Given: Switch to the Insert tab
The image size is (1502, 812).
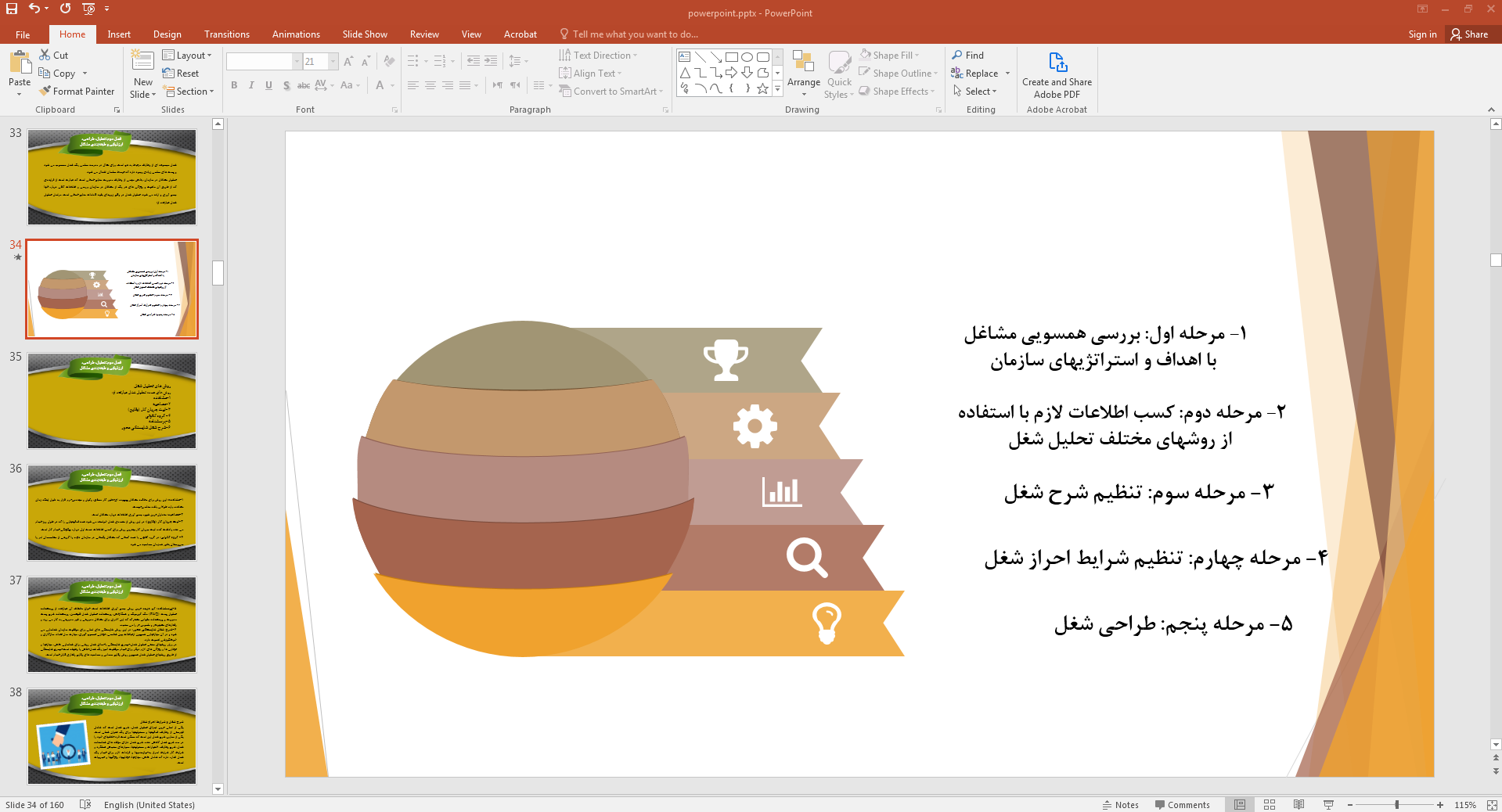Looking at the screenshot, I should point(119,34).
